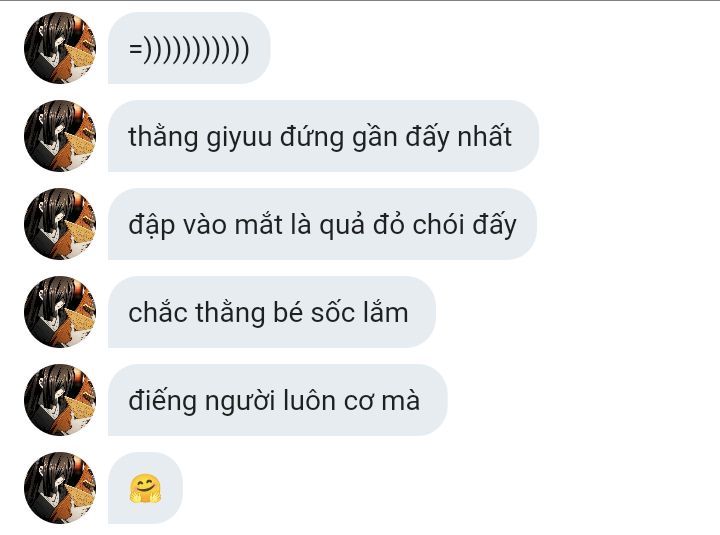Viewport: 720px width, 535px height.
Task: Click the word 'đập' starting the third message
Action: pyautogui.click(x=152, y=226)
